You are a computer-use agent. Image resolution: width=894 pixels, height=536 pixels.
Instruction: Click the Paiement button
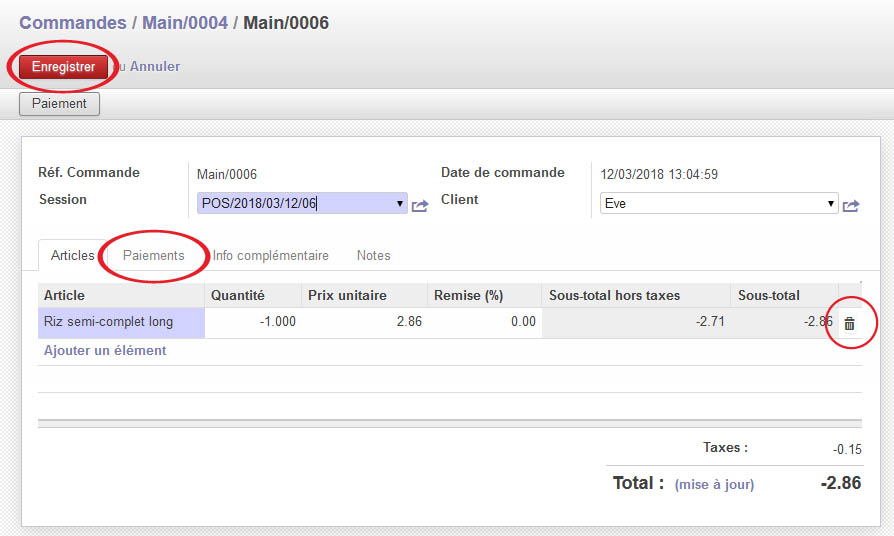tap(59, 103)
